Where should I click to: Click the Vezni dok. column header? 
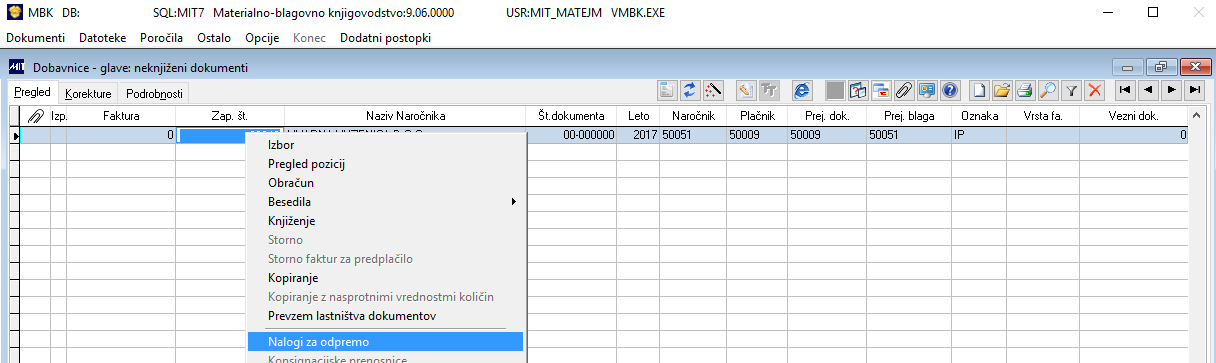point(1134,116)
